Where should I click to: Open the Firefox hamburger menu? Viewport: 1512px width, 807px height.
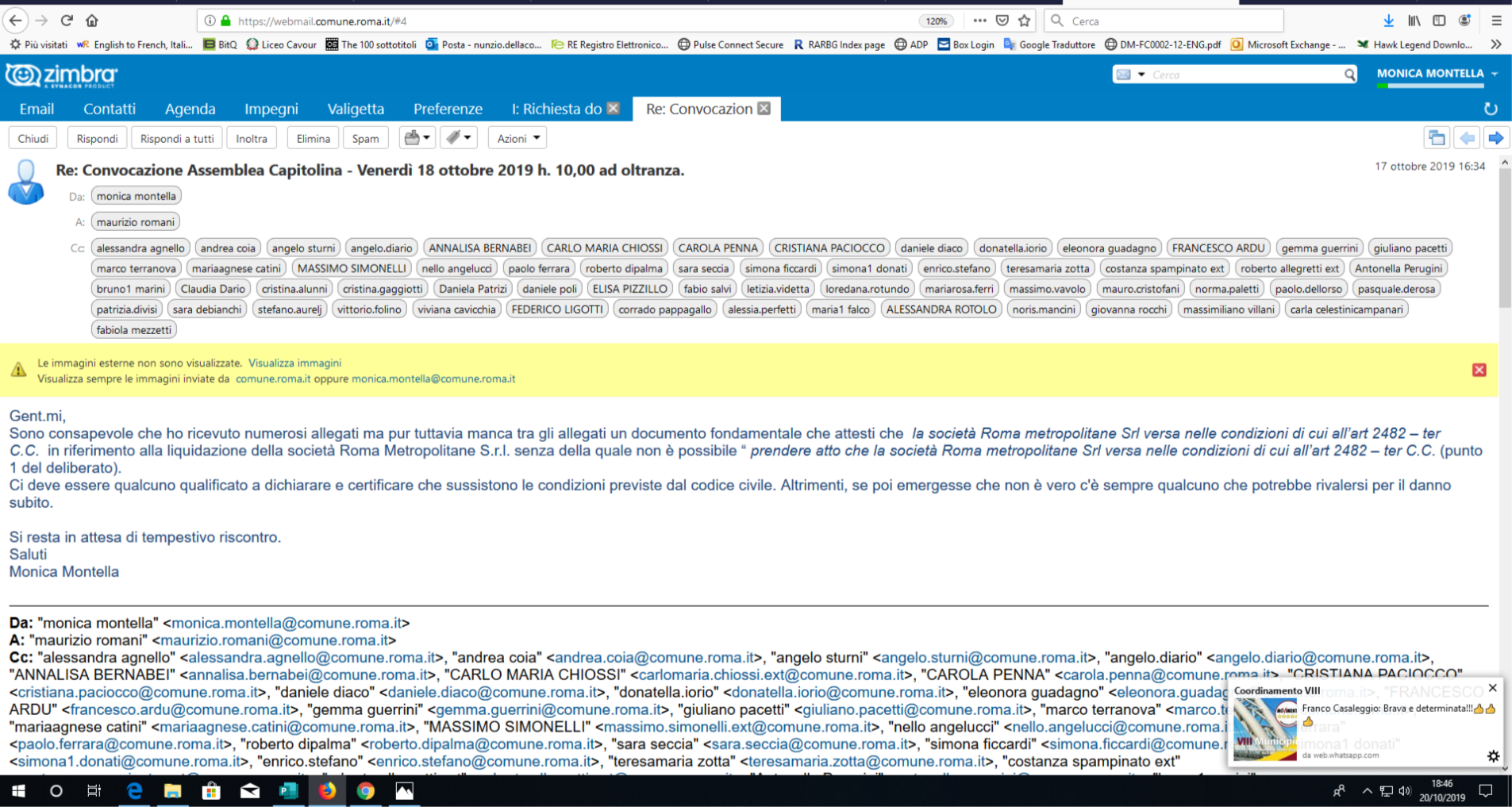pyautogui.click(x=1496, y=21)
